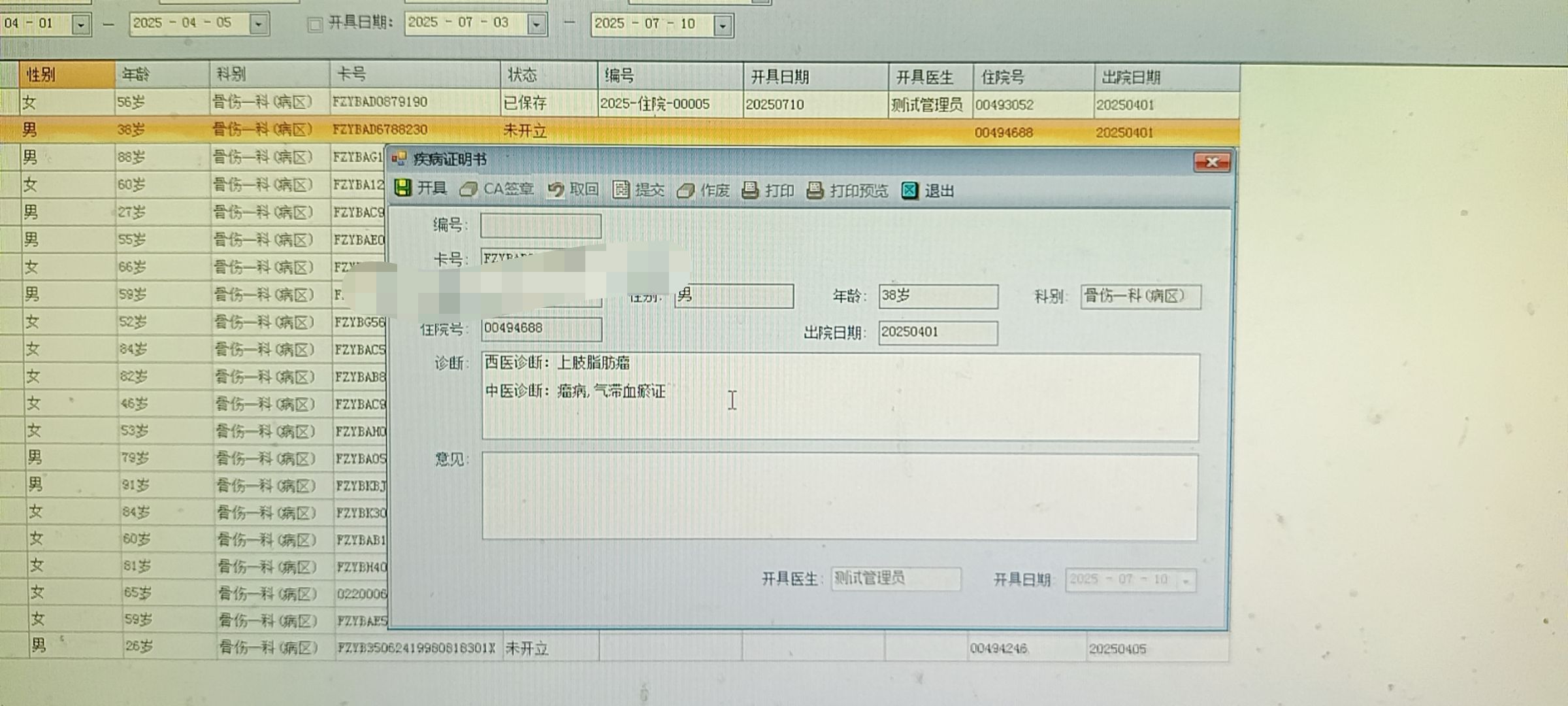Screen dimensions: 1568x706
Task: Expand the 2025-07-10 end date dropdown
Action: click(x=723, y=26)
